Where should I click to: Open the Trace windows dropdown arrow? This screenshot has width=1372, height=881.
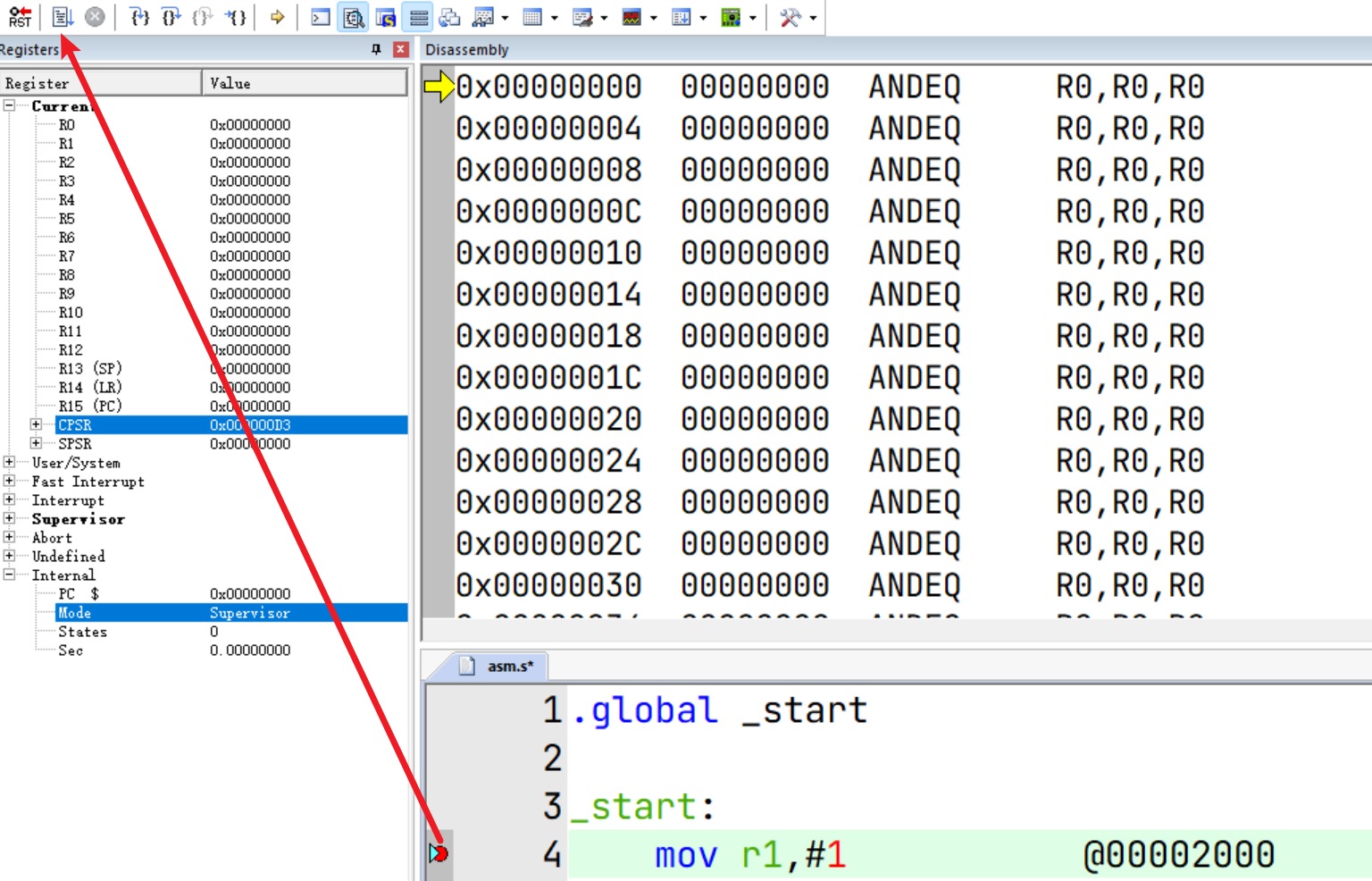pos(704,18)
